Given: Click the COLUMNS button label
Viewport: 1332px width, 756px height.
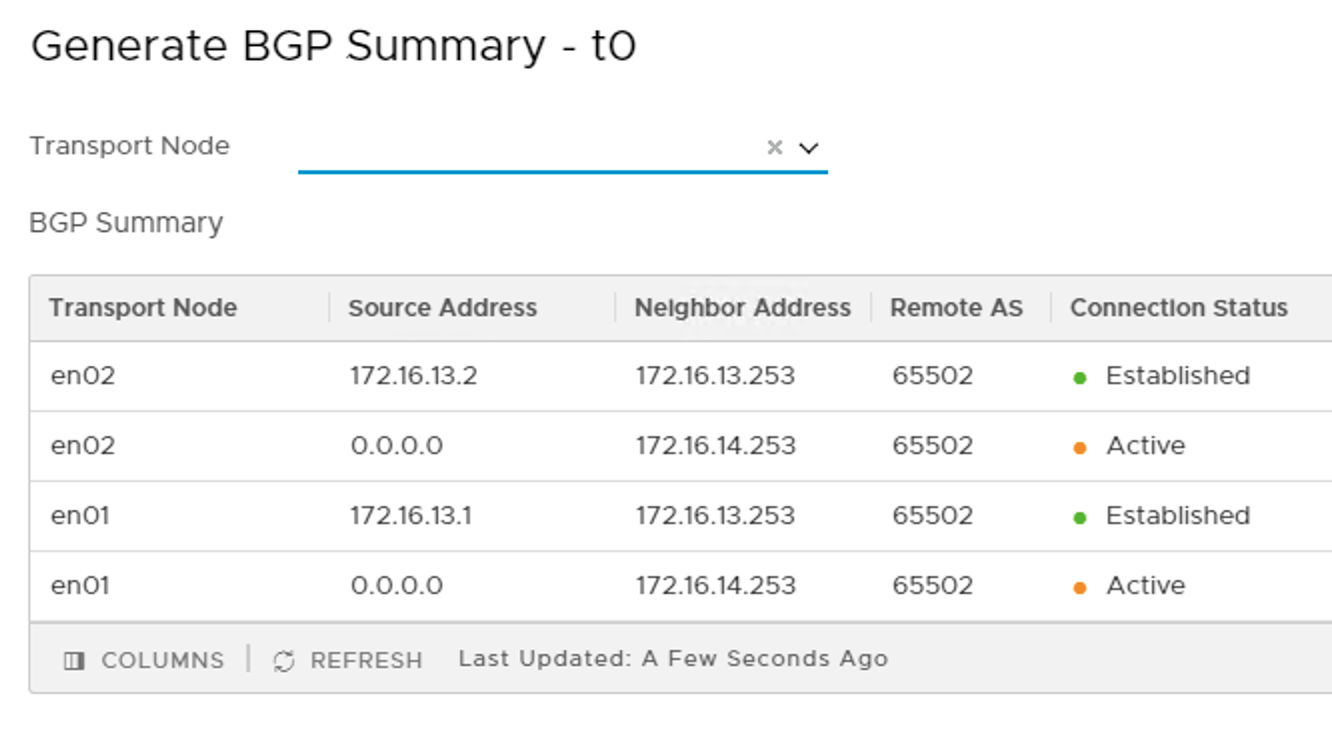Looking at the screenshot, I should point(162,661).
